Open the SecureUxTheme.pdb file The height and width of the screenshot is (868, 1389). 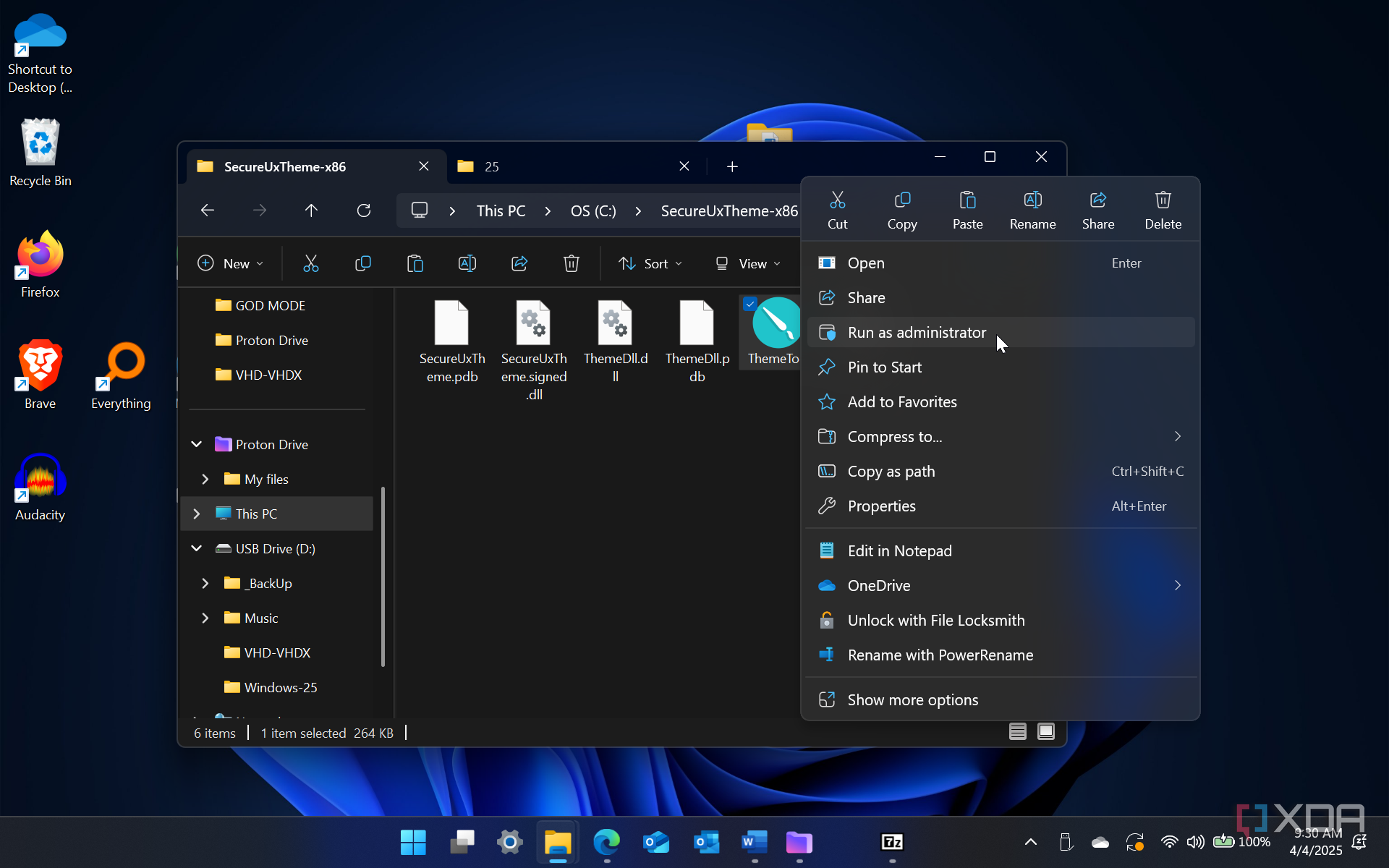(452, 340)
